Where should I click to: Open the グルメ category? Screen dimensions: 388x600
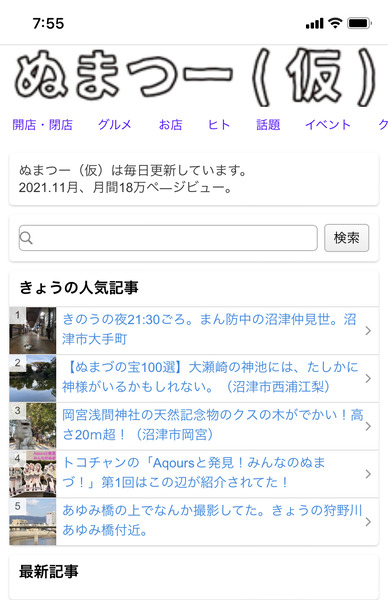coord(114,125)
